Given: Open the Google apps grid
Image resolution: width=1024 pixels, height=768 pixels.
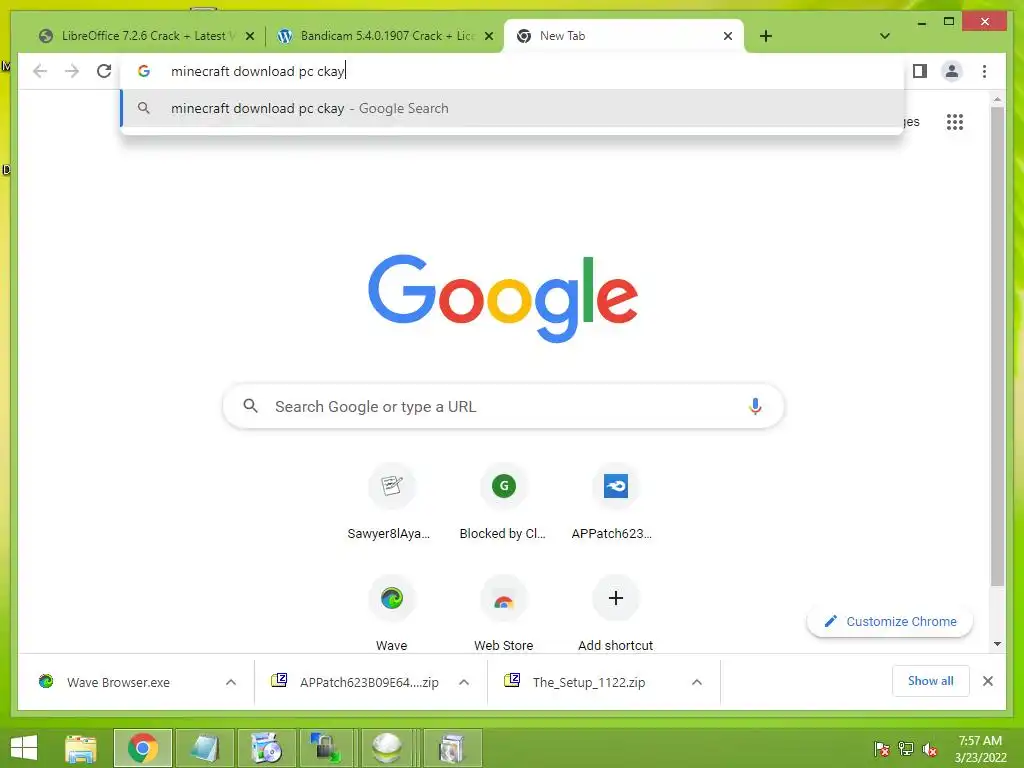Looking at the screenshot, I should (x=955, y=121).
